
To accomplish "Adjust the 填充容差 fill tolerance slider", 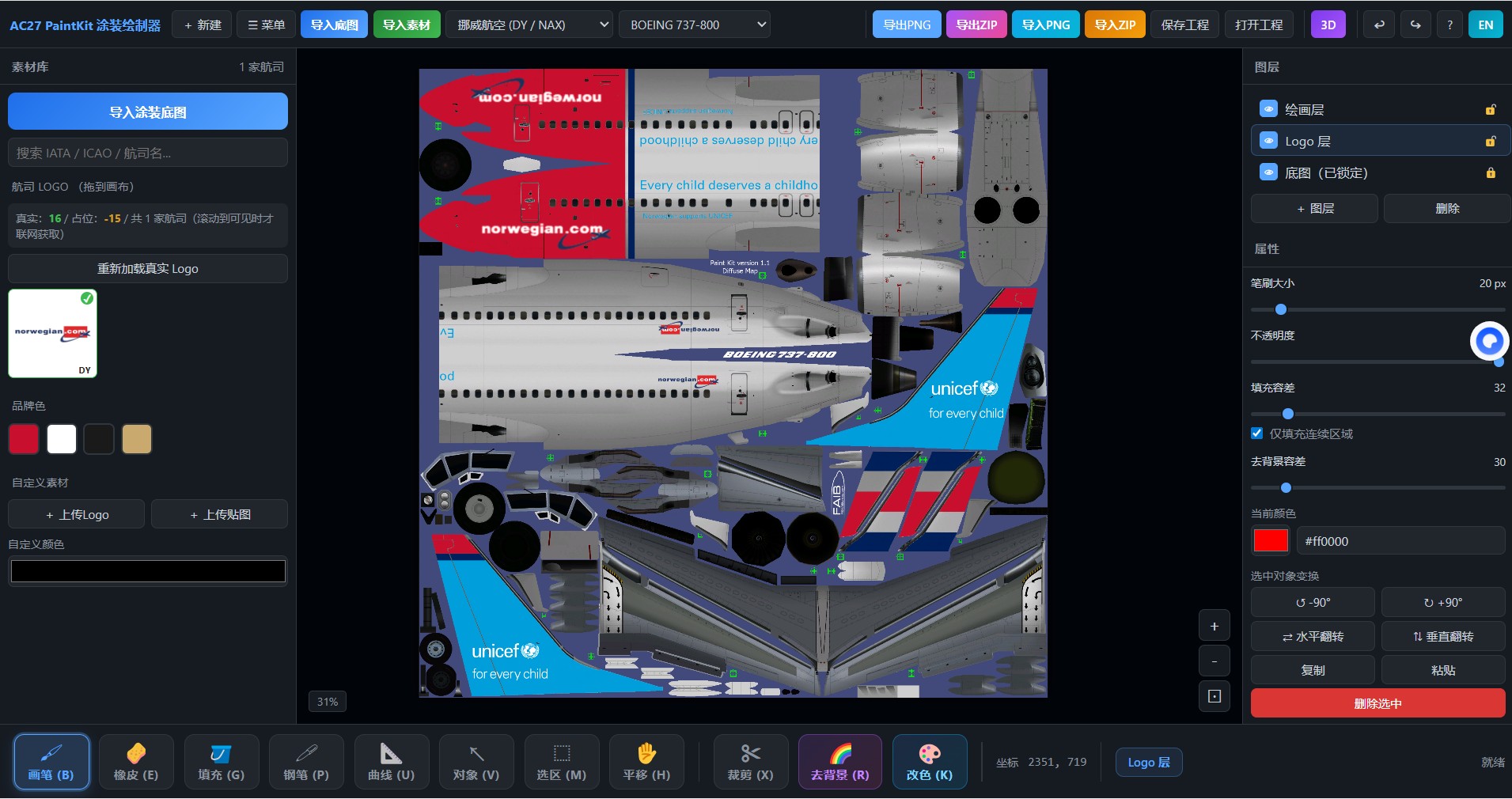I will [x=1377, y=414].
